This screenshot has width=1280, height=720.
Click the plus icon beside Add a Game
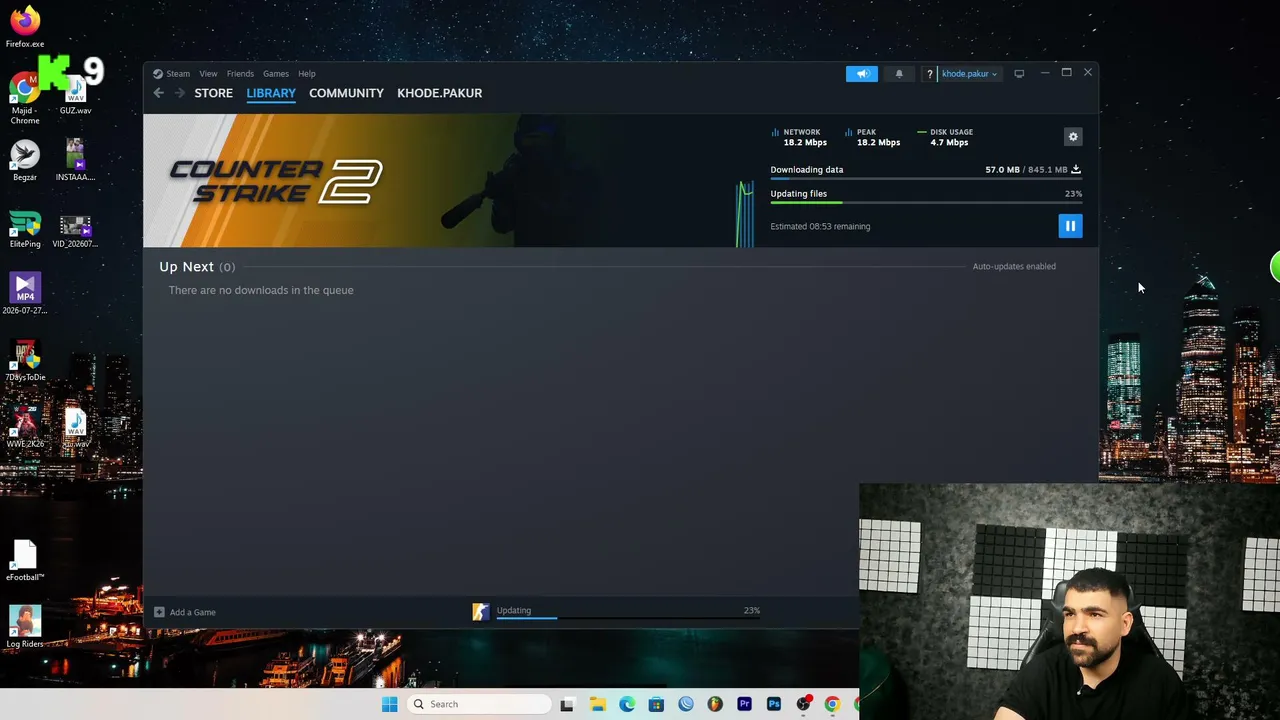click(159, 612)
